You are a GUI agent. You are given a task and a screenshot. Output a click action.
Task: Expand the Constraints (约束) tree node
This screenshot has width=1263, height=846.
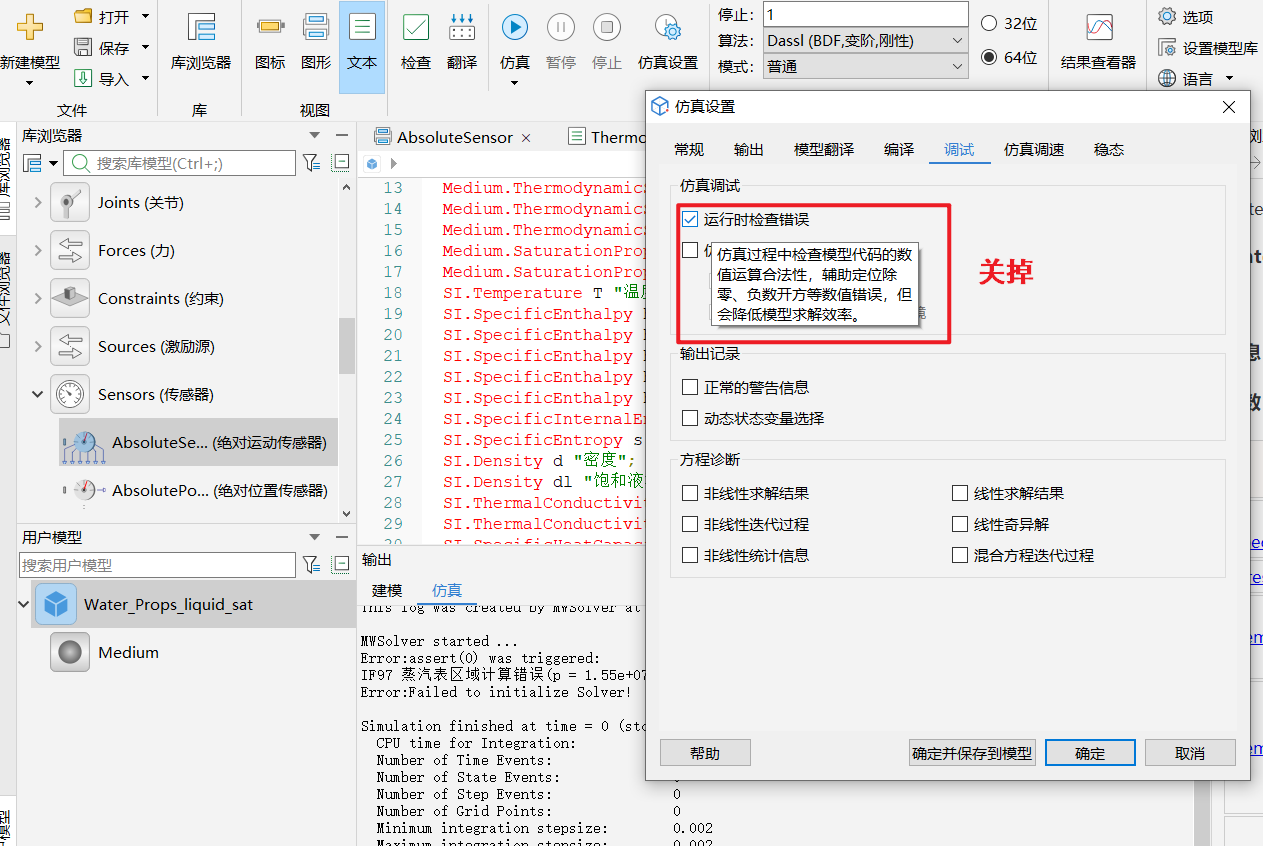coord(38,299)
